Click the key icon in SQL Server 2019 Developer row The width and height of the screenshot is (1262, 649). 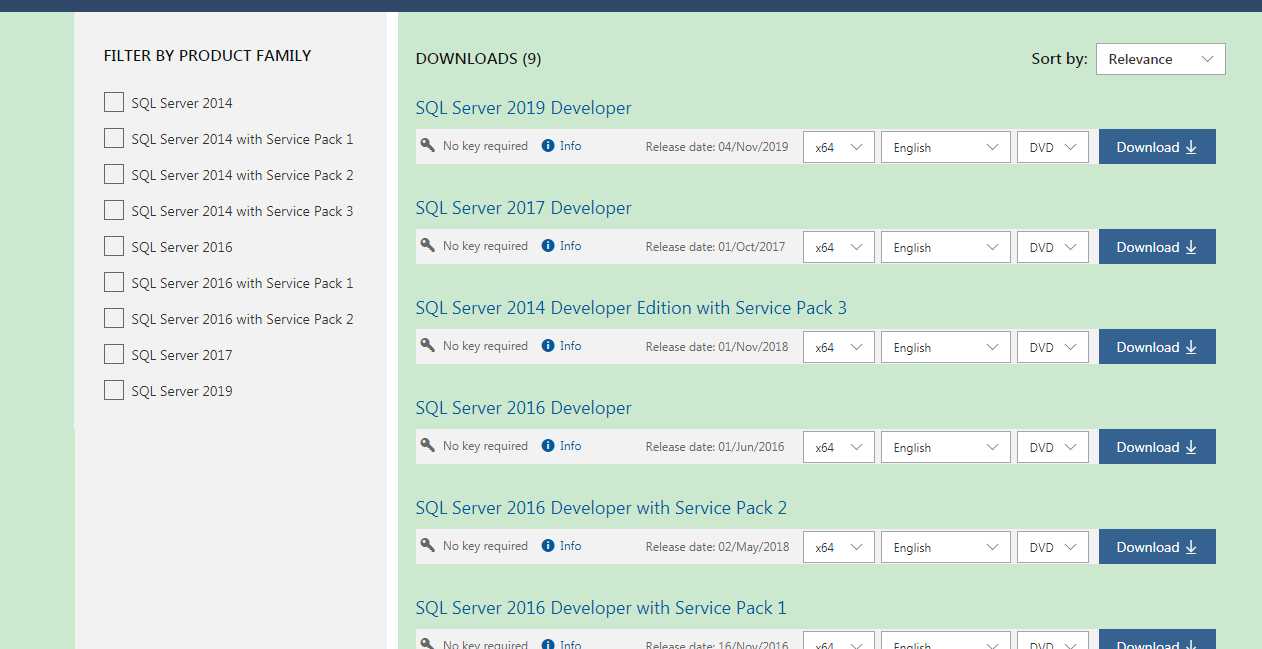[428, 145]
